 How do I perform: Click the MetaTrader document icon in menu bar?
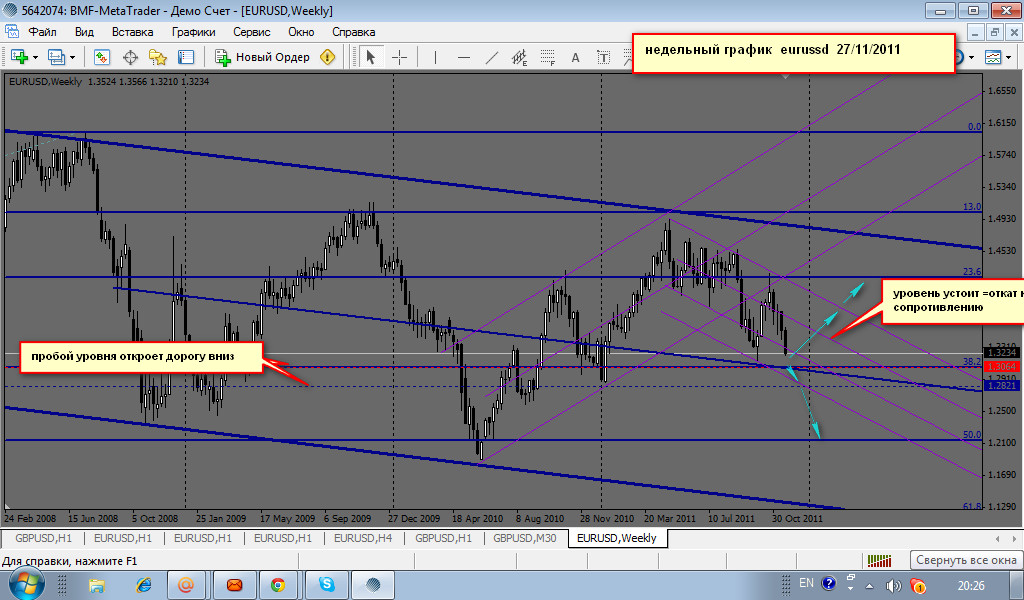[x=12, y=31]
